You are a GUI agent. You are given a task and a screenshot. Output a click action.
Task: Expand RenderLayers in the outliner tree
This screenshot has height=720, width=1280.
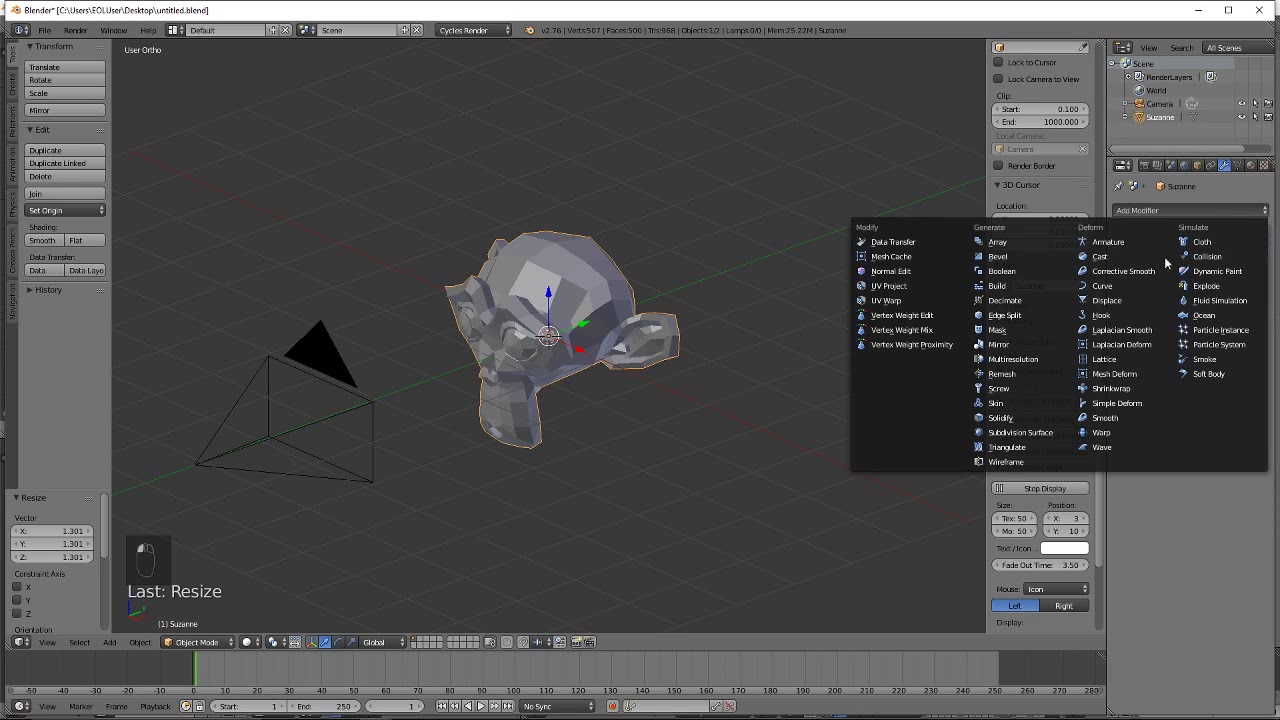[1128, 77]
